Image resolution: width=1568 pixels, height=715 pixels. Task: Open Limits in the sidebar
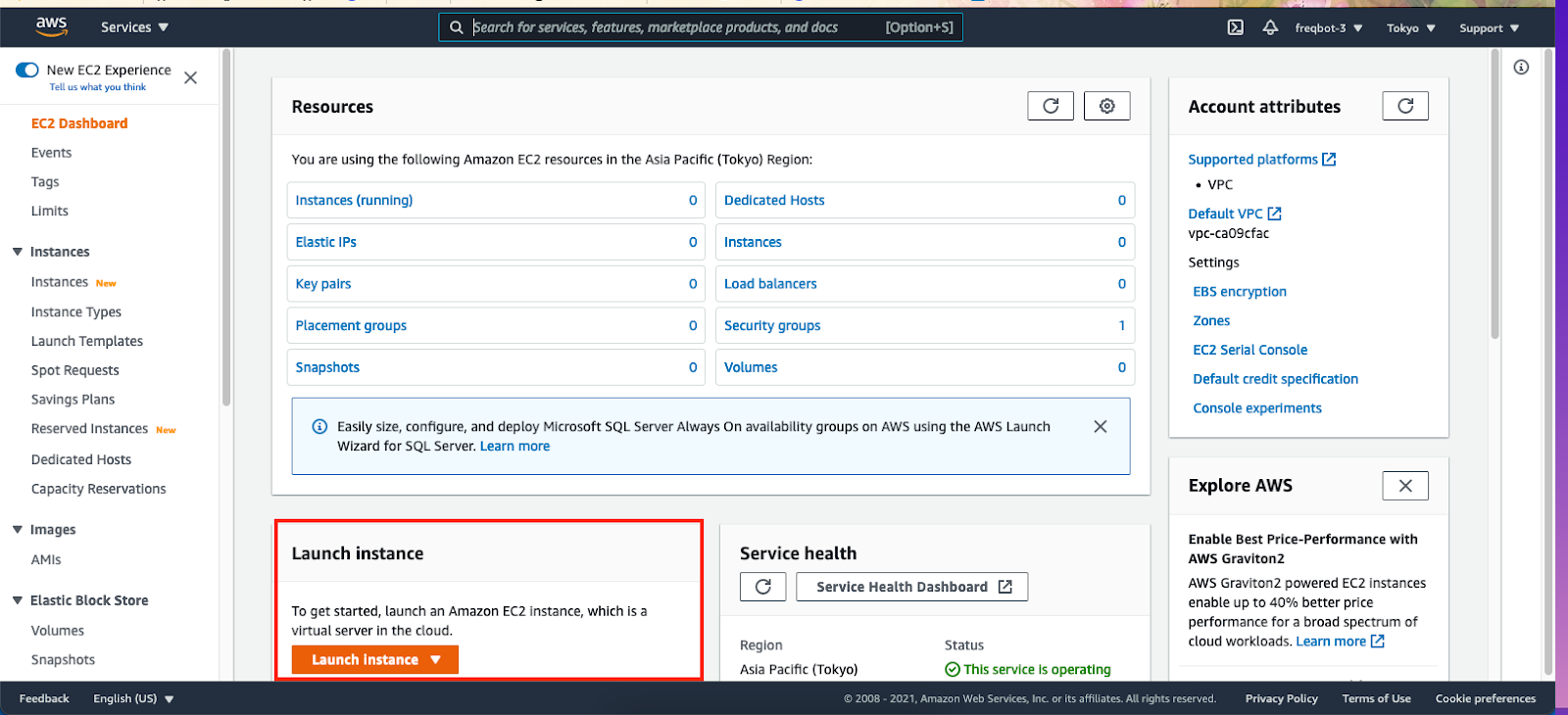click(x=50, y=211)
